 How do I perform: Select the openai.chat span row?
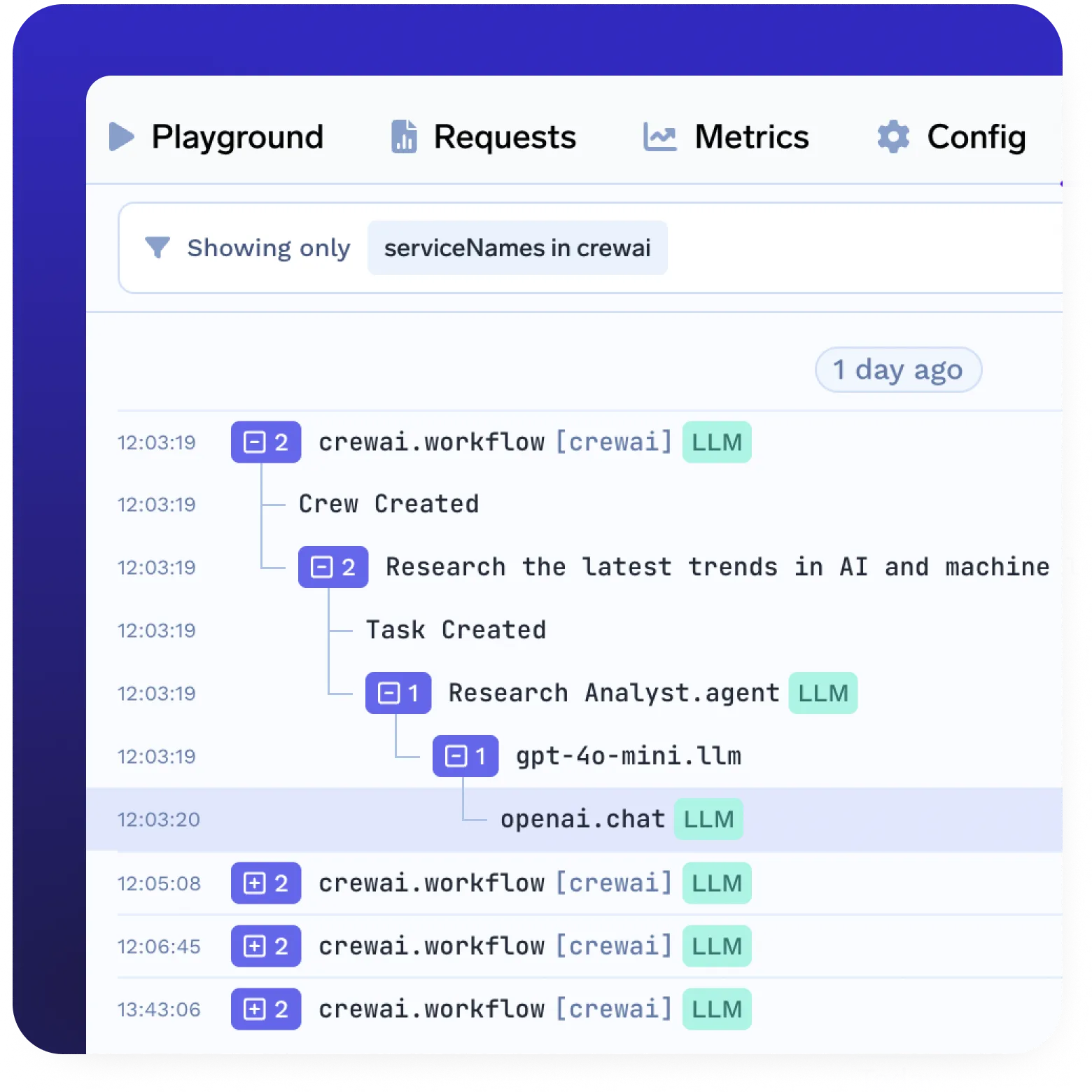pos(574,819)
